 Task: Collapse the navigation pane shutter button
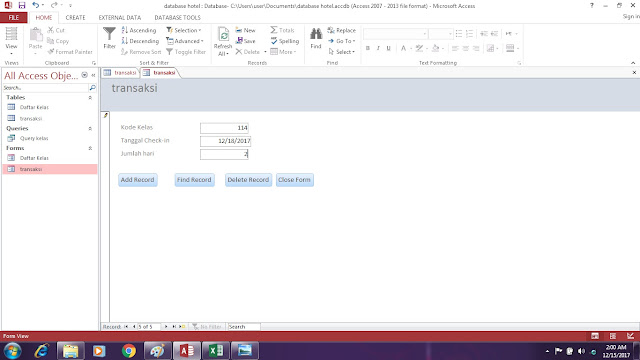93,76
